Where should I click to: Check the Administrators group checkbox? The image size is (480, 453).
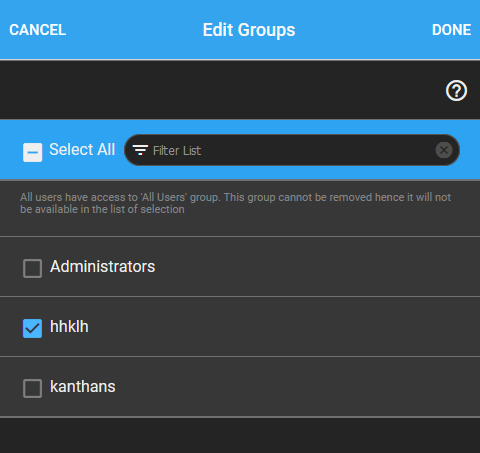click(32, 268)
